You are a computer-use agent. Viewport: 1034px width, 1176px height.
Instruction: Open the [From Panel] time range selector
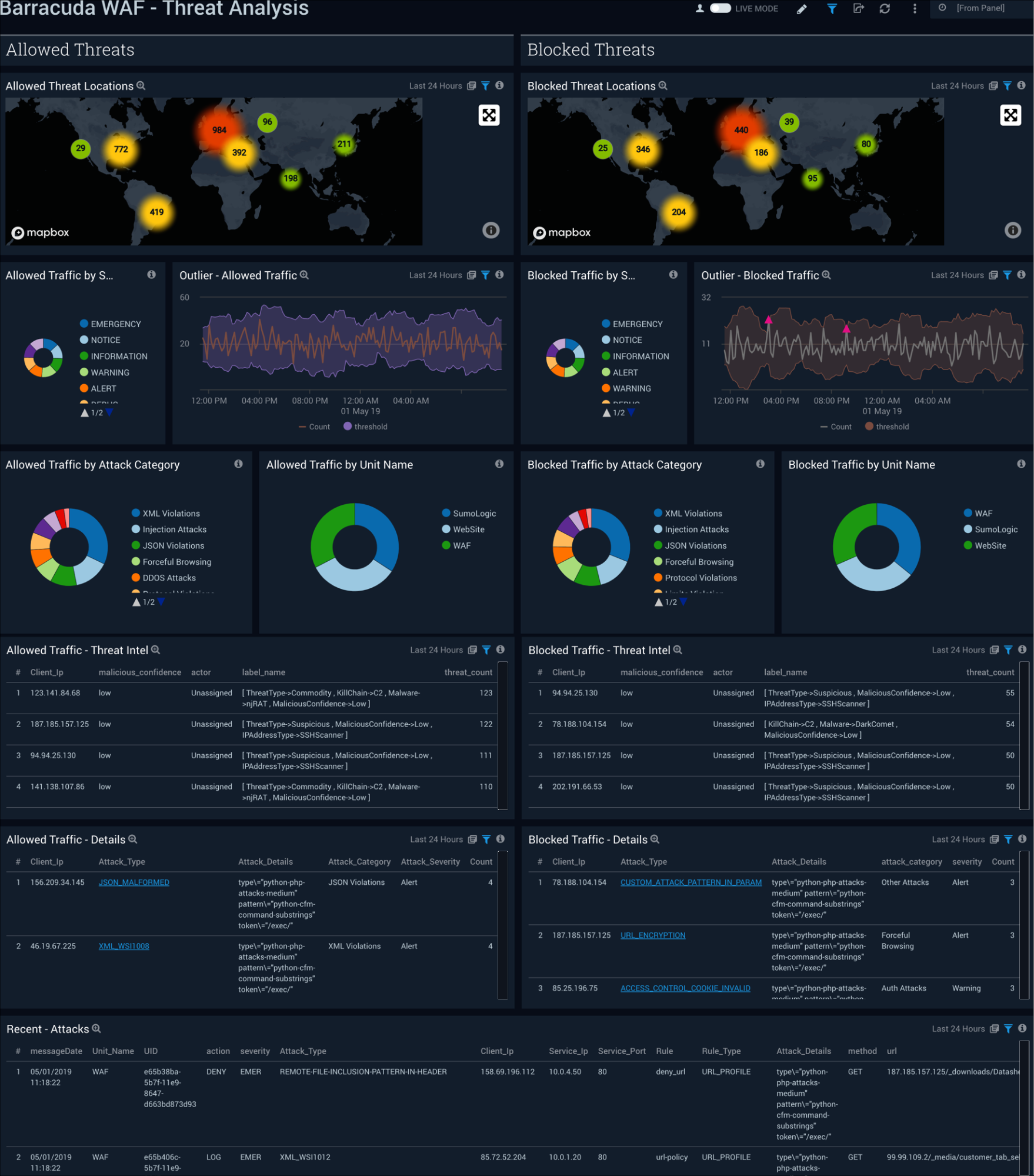[x=981, y=8]
